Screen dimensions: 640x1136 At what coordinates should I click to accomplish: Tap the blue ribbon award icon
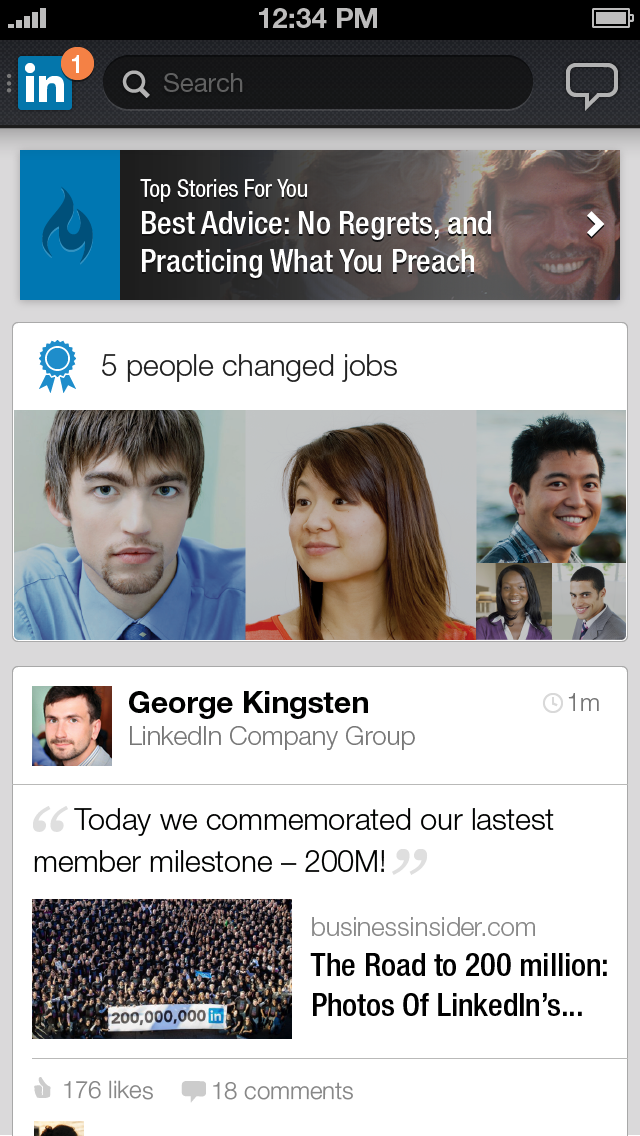tap(57, 366)
